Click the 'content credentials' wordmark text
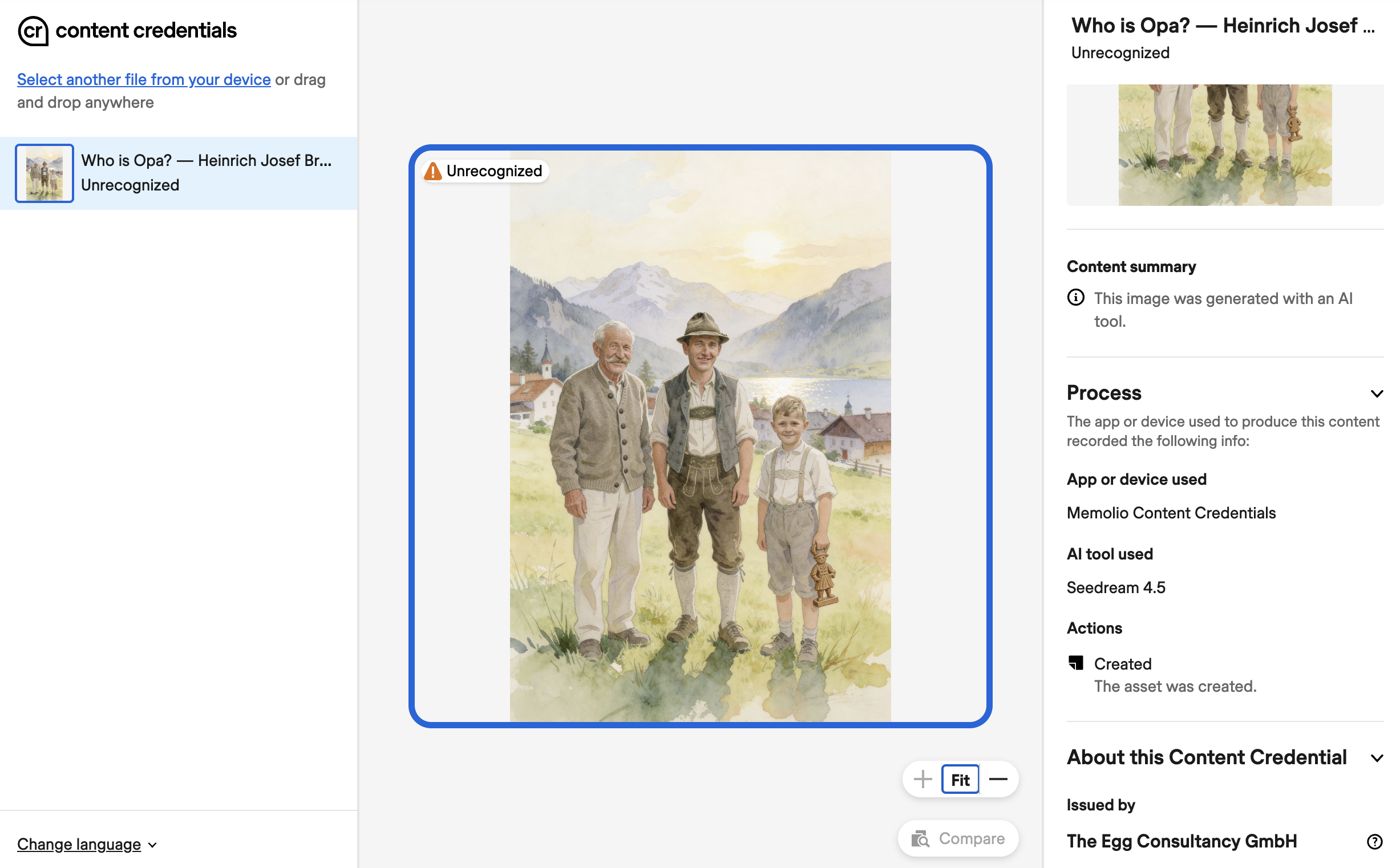This screenshot has height=868, width=1400. [x=146, y=30]
